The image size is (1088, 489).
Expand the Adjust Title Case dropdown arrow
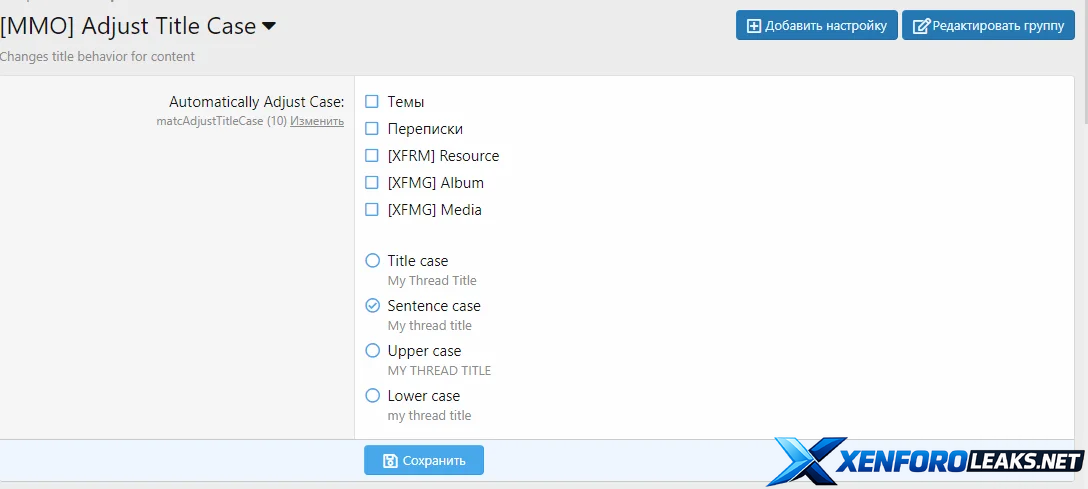pos(269,27)
